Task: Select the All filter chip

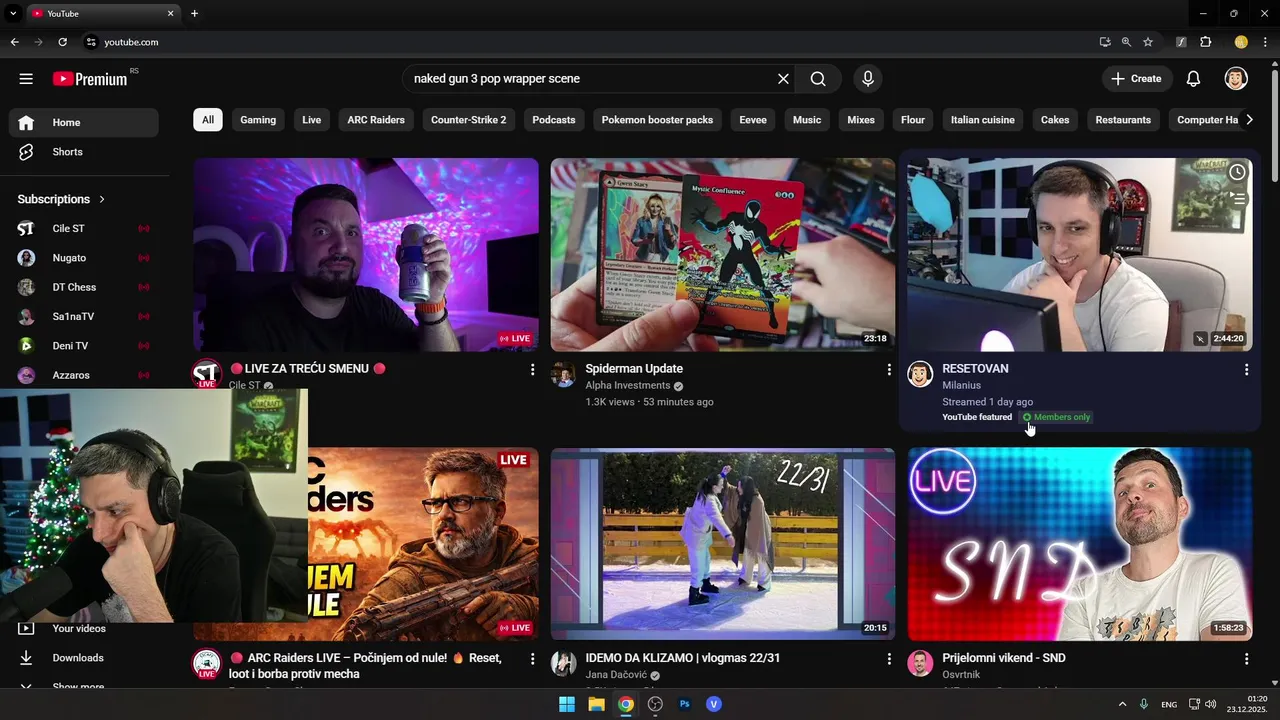Action: (207, 120)
